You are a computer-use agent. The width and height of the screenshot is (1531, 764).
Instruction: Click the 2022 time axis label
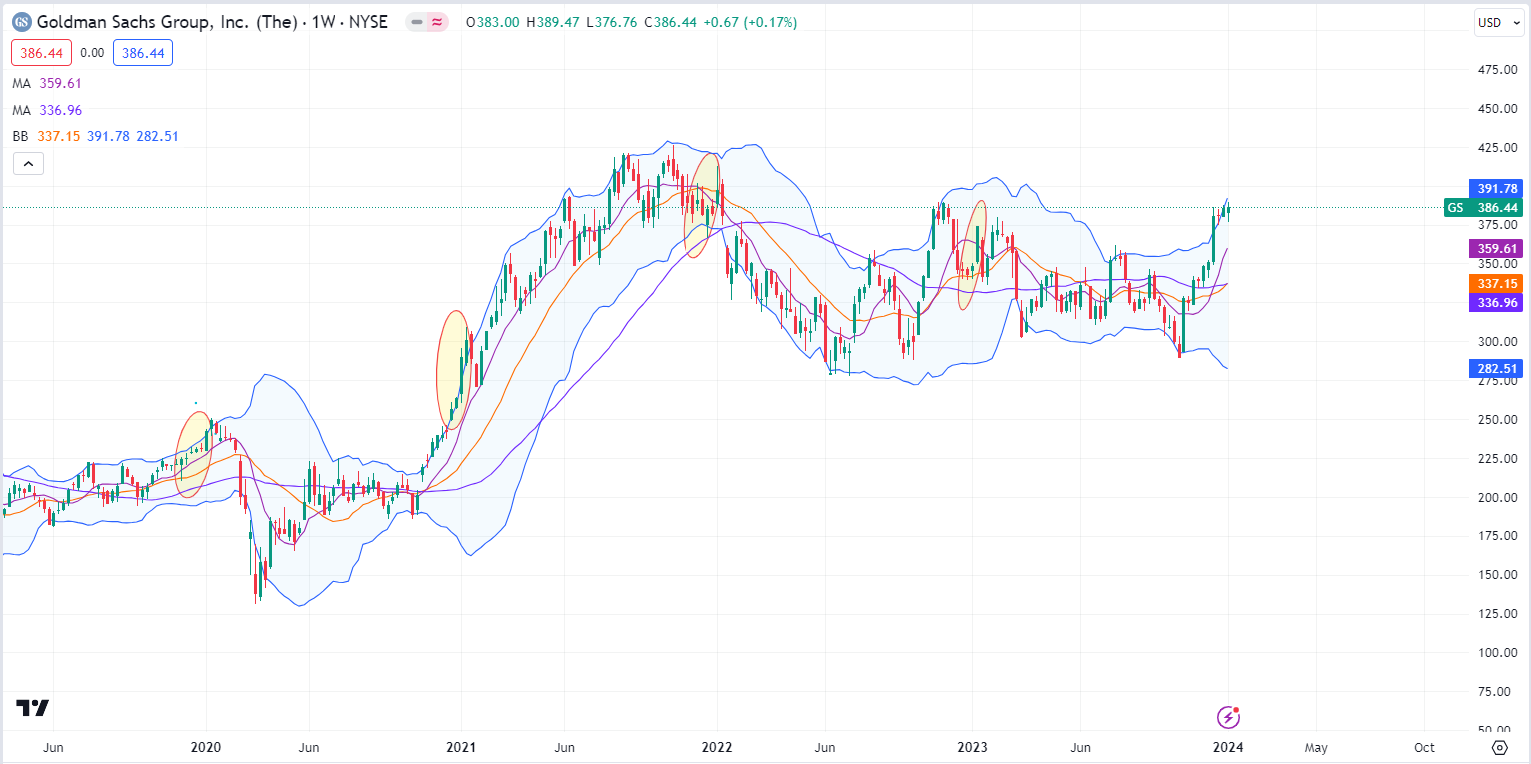pos(717,747)
